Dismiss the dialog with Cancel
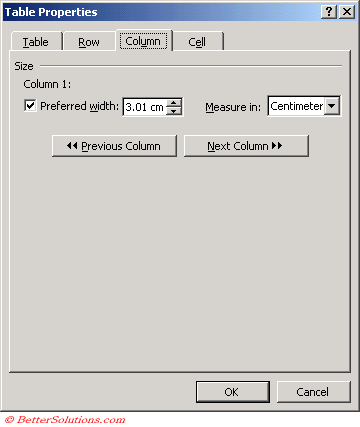Viewport: 360px width, 427px height. click(313, 392)
